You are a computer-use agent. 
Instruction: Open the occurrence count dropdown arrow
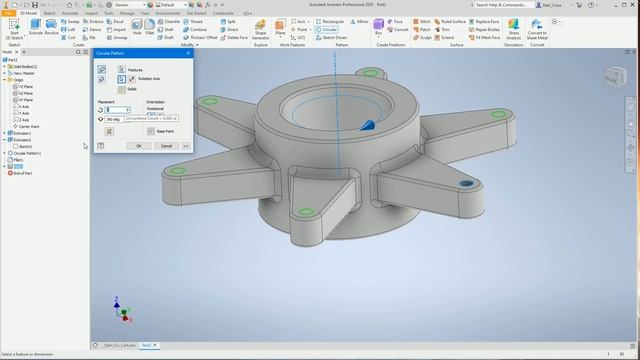click(x=128, y=110)
